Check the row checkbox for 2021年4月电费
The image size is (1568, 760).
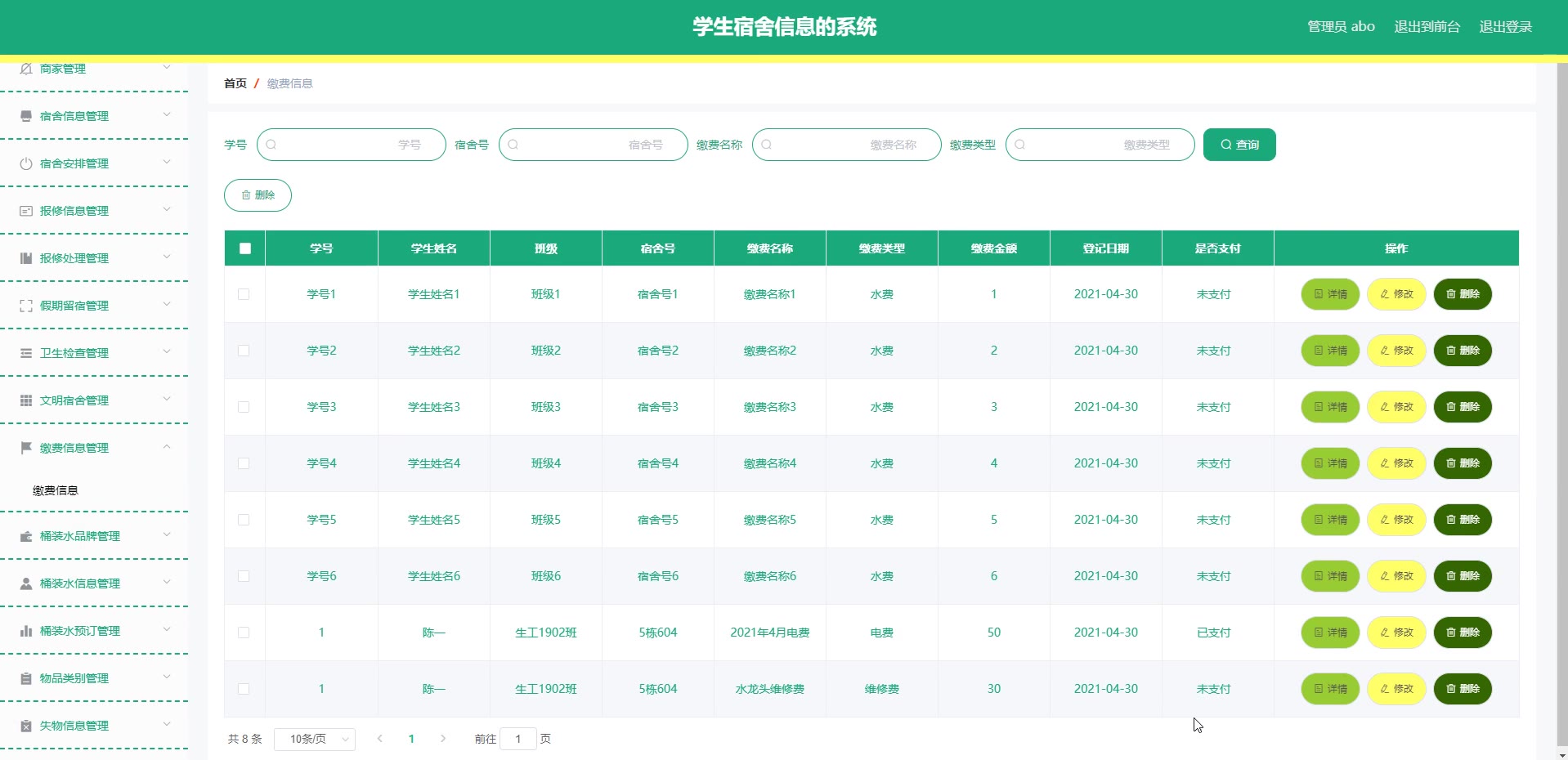(x=244, y=633)
